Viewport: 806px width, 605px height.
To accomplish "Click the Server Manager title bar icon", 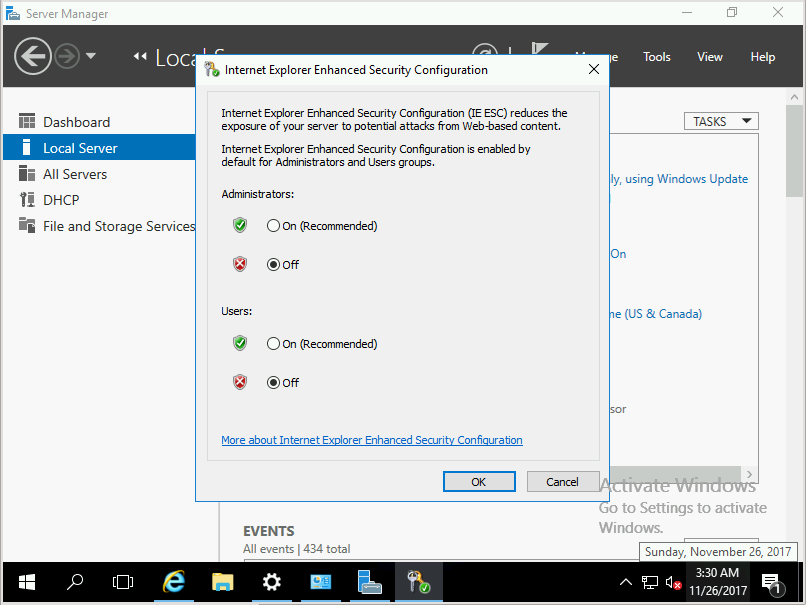I will pyautogui.click(x=12, y=13).
